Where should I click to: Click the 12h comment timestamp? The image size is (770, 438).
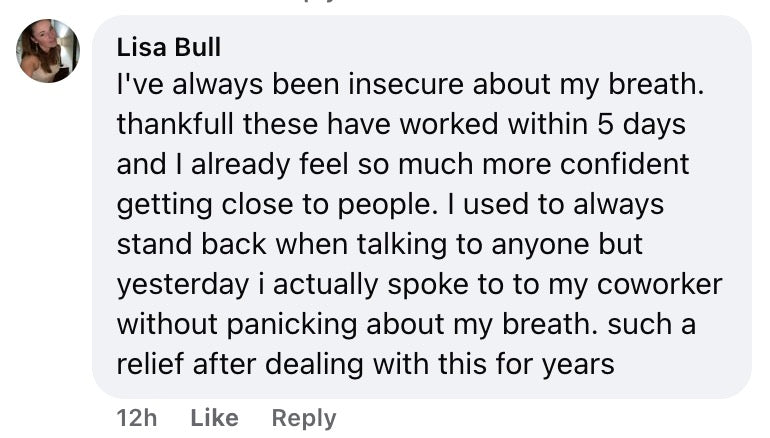(x=137, y=418)
